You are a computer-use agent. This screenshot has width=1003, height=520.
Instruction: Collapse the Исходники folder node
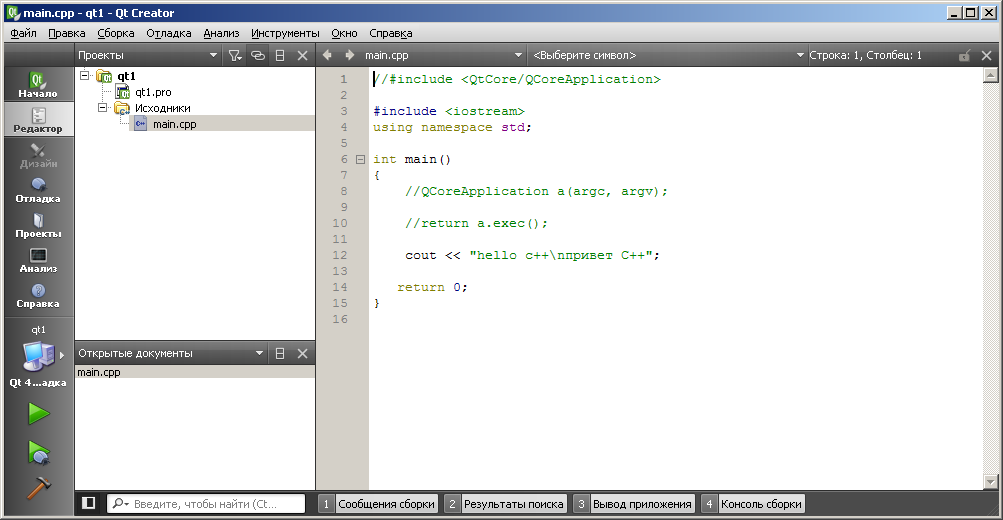102,107
